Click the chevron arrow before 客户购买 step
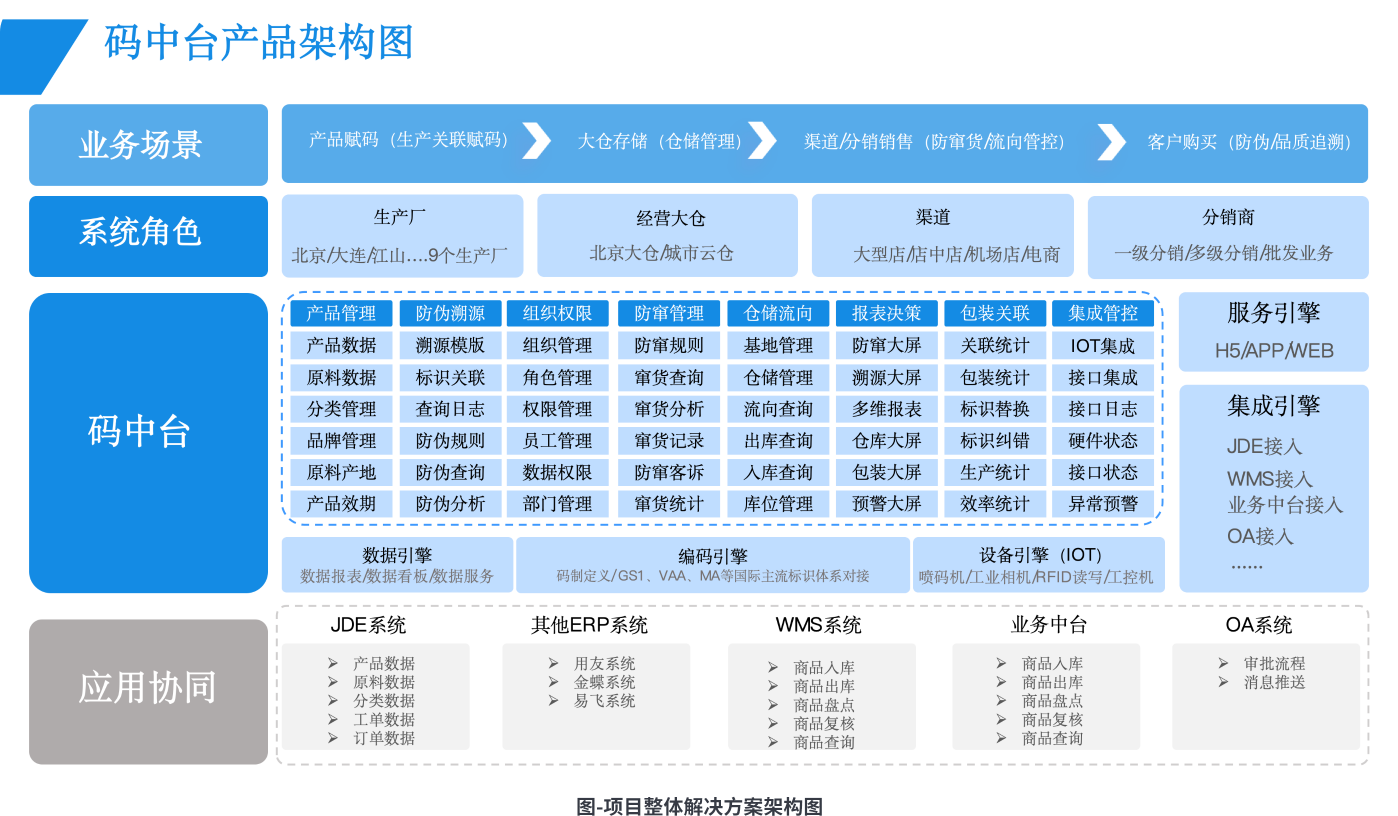Screen dimensions: 1398x816 pyautogui.click(x=1111, y=142)
